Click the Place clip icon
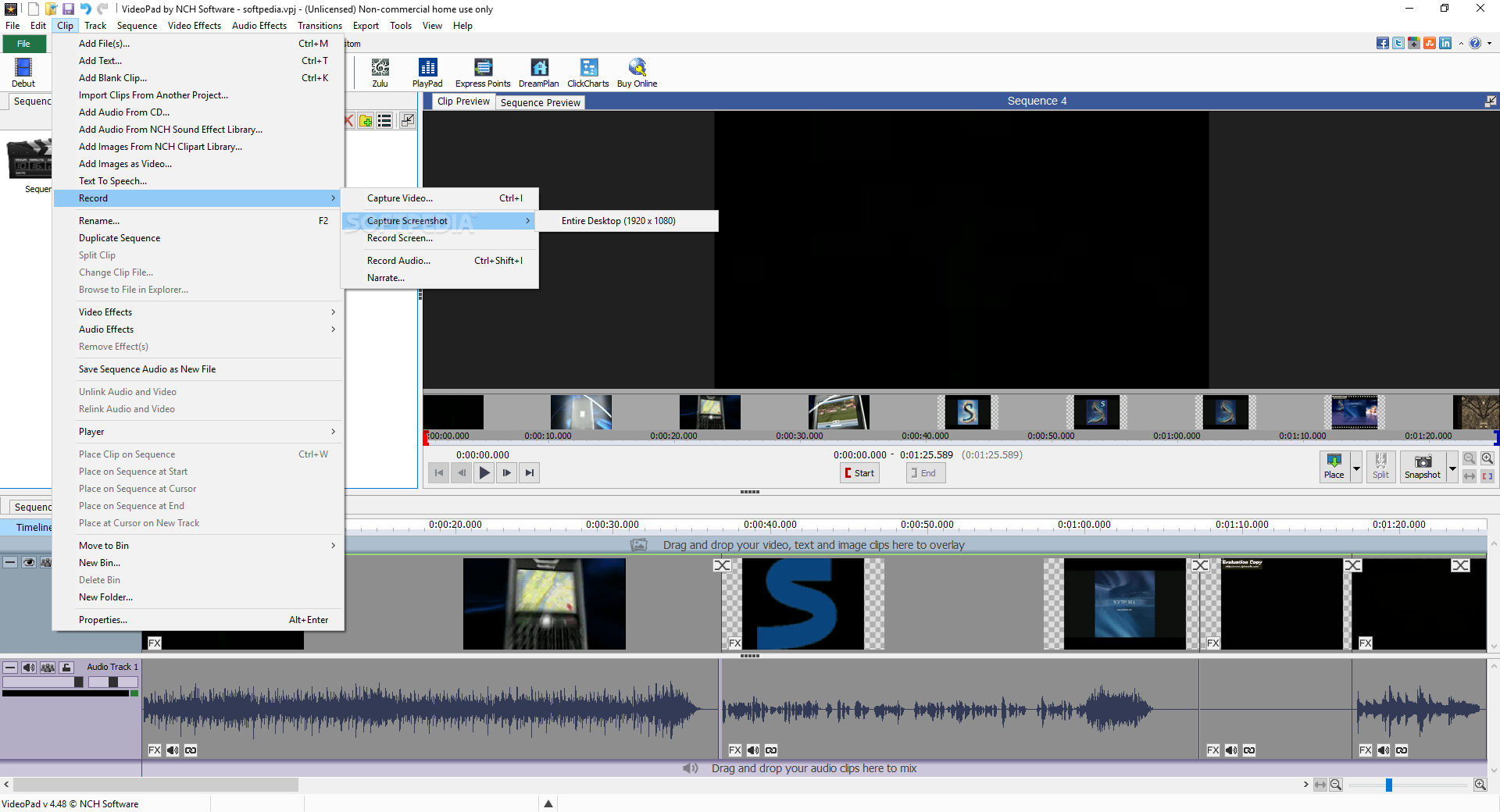Image resolution: width=1500 pixels, height=812 pixels. point(1334,467)
